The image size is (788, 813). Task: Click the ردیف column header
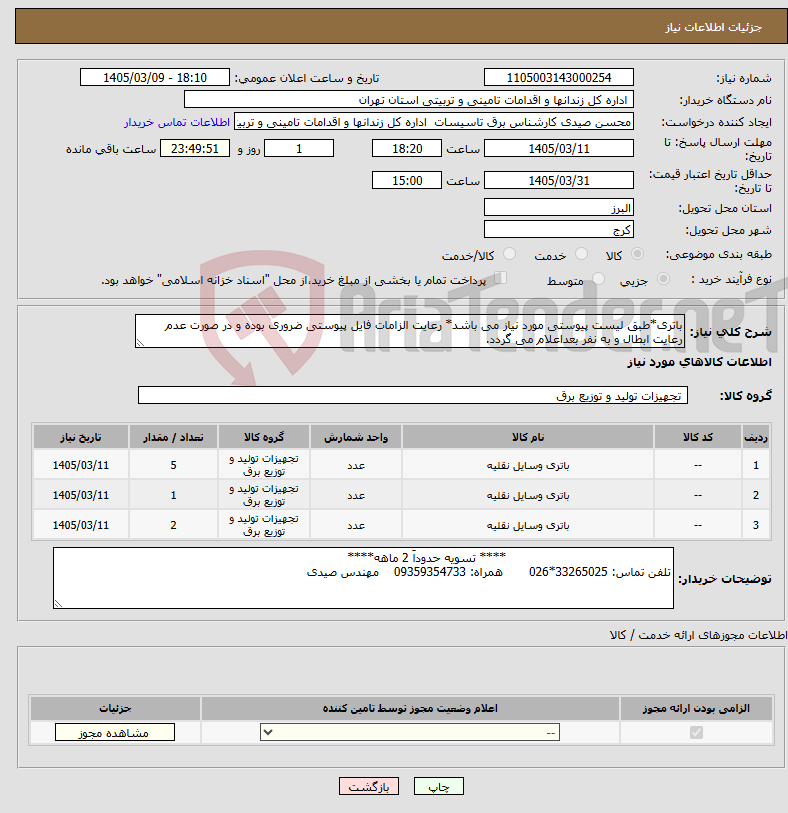point(756,437)
